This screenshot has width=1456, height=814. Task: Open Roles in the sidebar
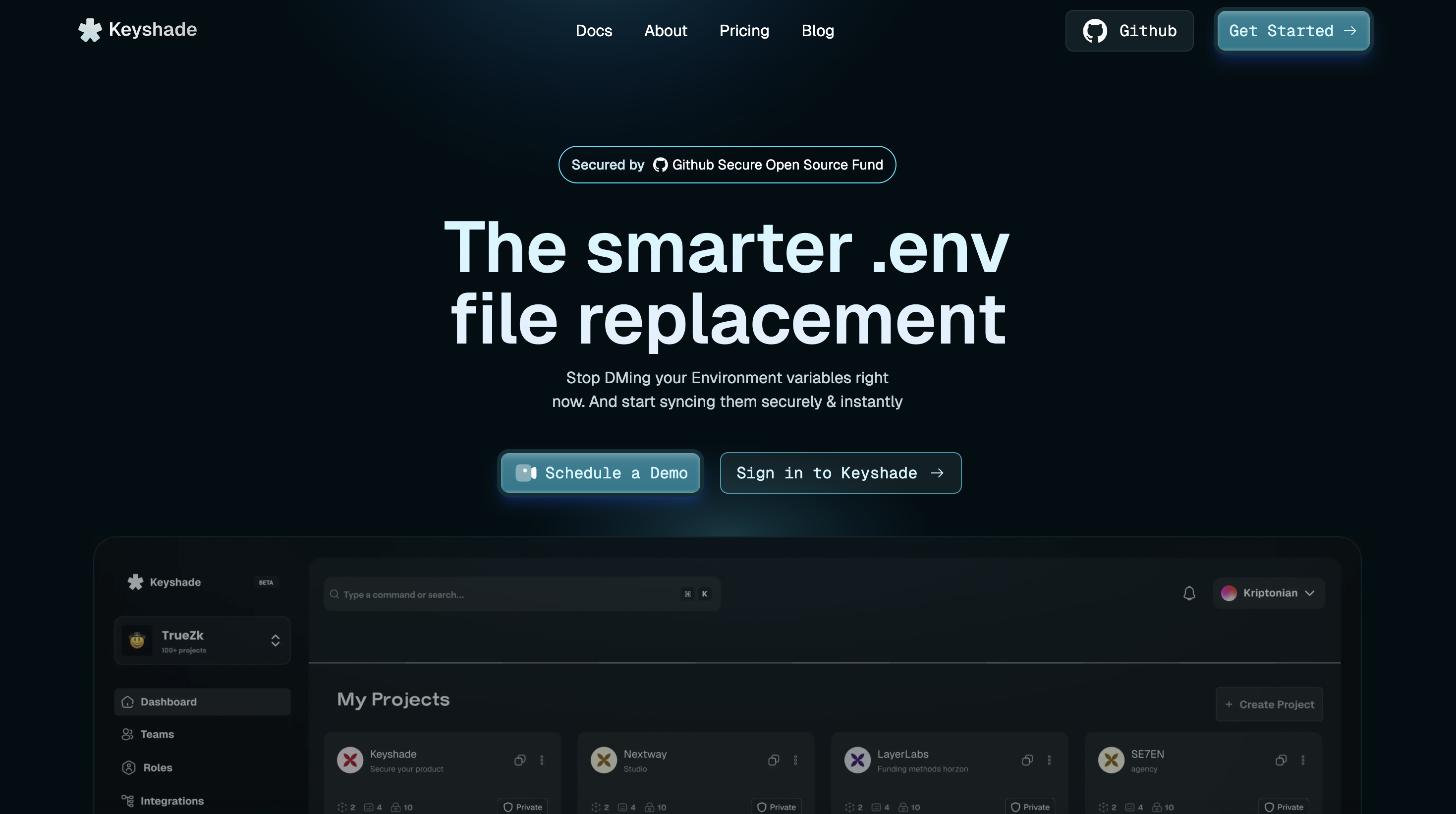point(147,767)
